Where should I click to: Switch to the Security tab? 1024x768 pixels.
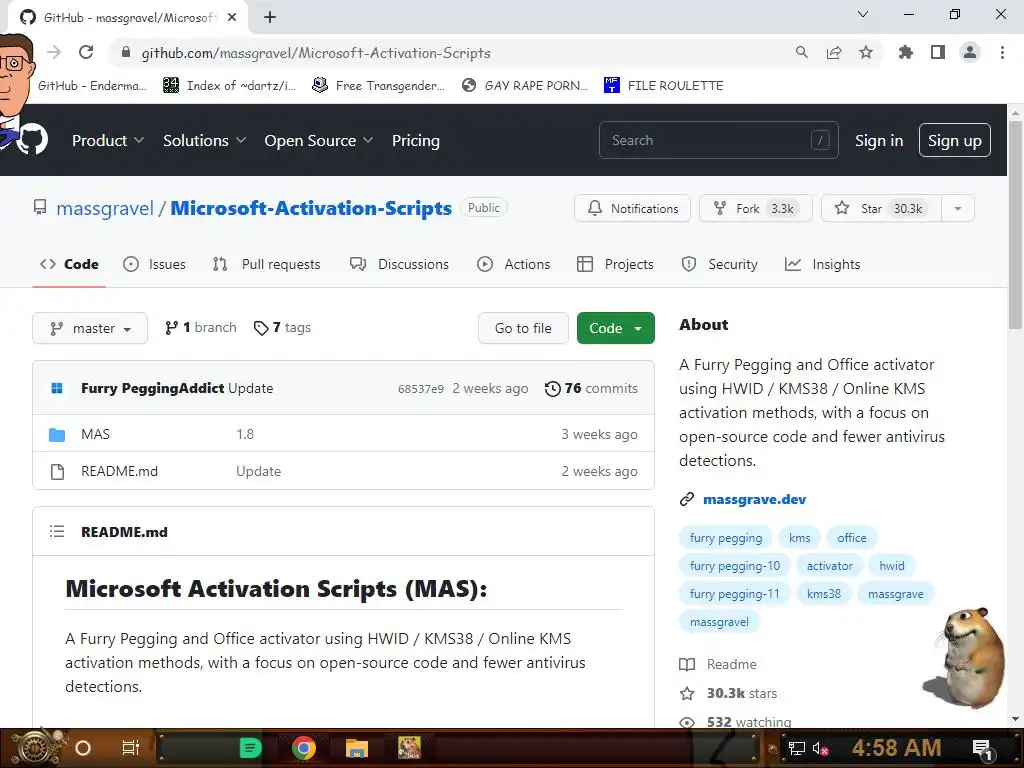720,264
